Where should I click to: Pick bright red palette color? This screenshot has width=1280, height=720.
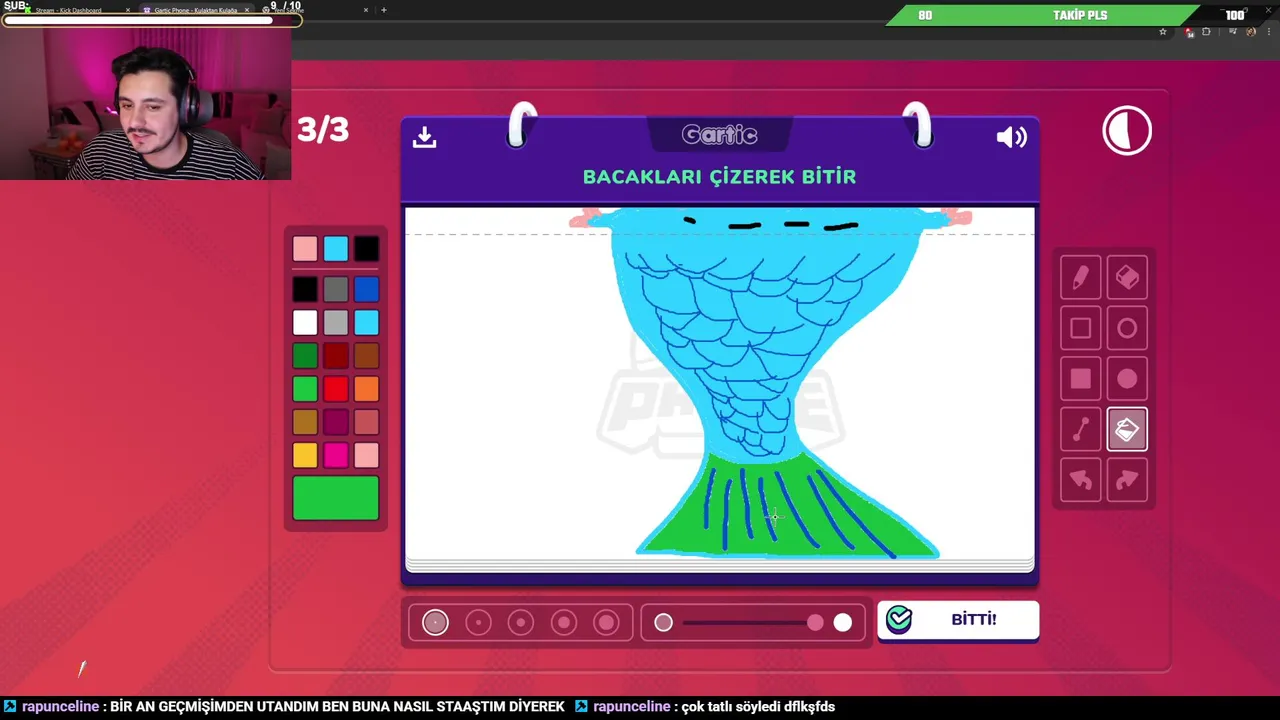click(x=336, y=389)
